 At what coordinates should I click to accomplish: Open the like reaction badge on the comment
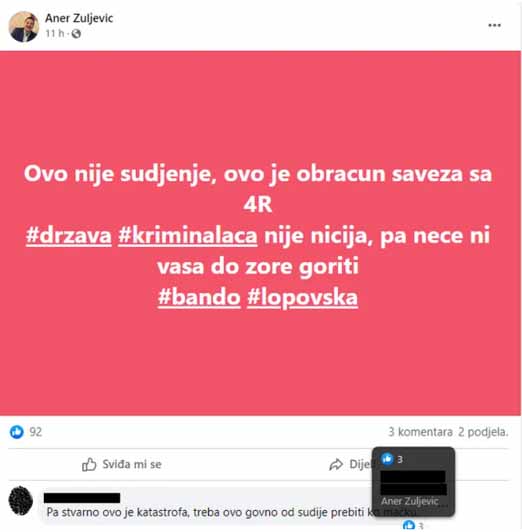[413, 526]
